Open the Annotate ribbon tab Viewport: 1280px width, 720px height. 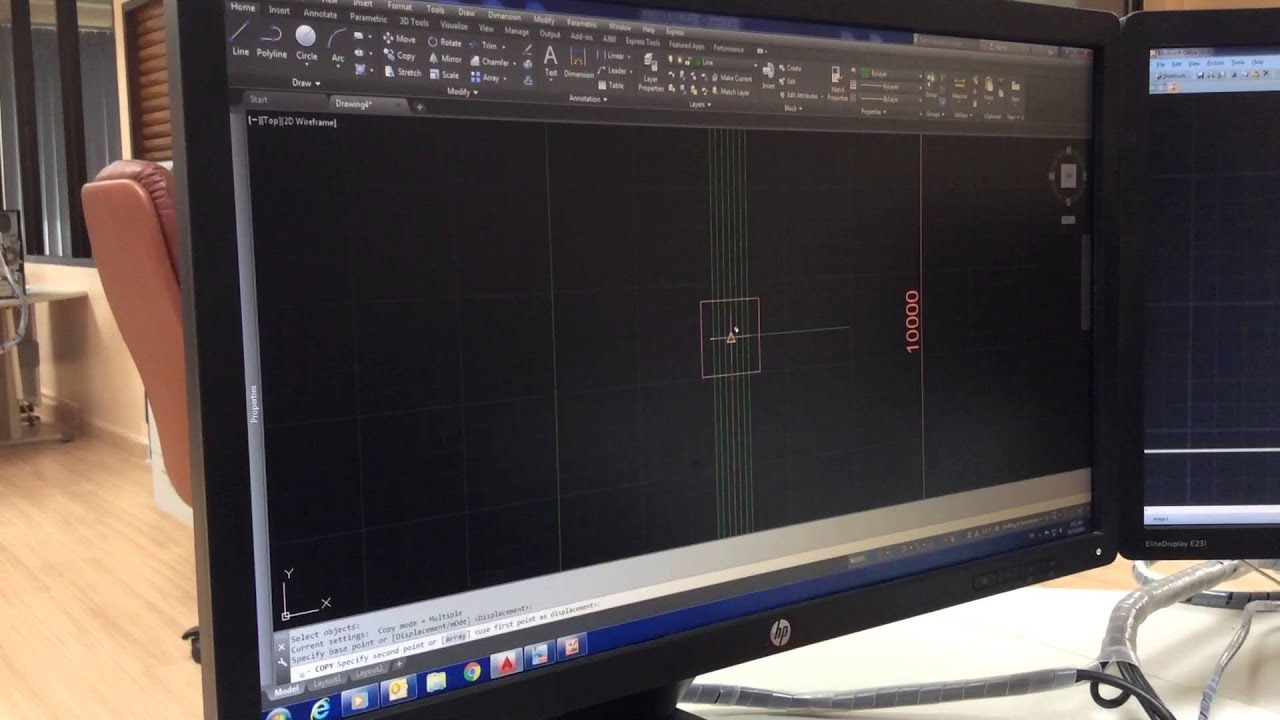pos(320,14)
